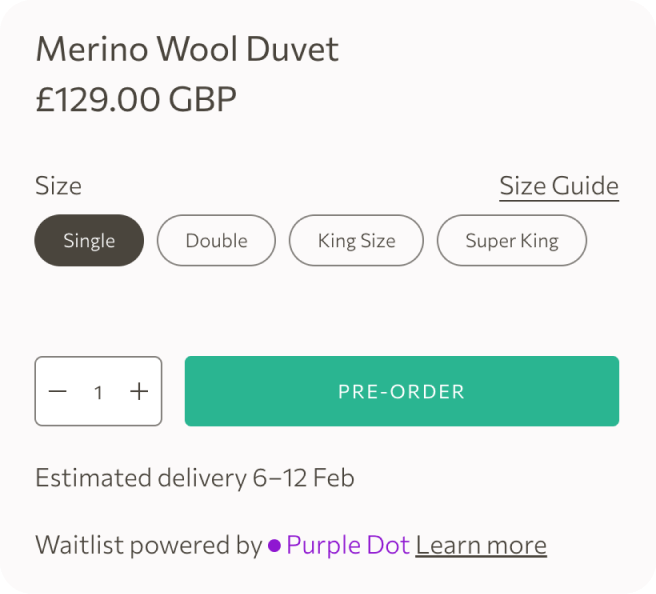Open the Learn more link
The width and height of the screenshot is (656, 594).
481,545
